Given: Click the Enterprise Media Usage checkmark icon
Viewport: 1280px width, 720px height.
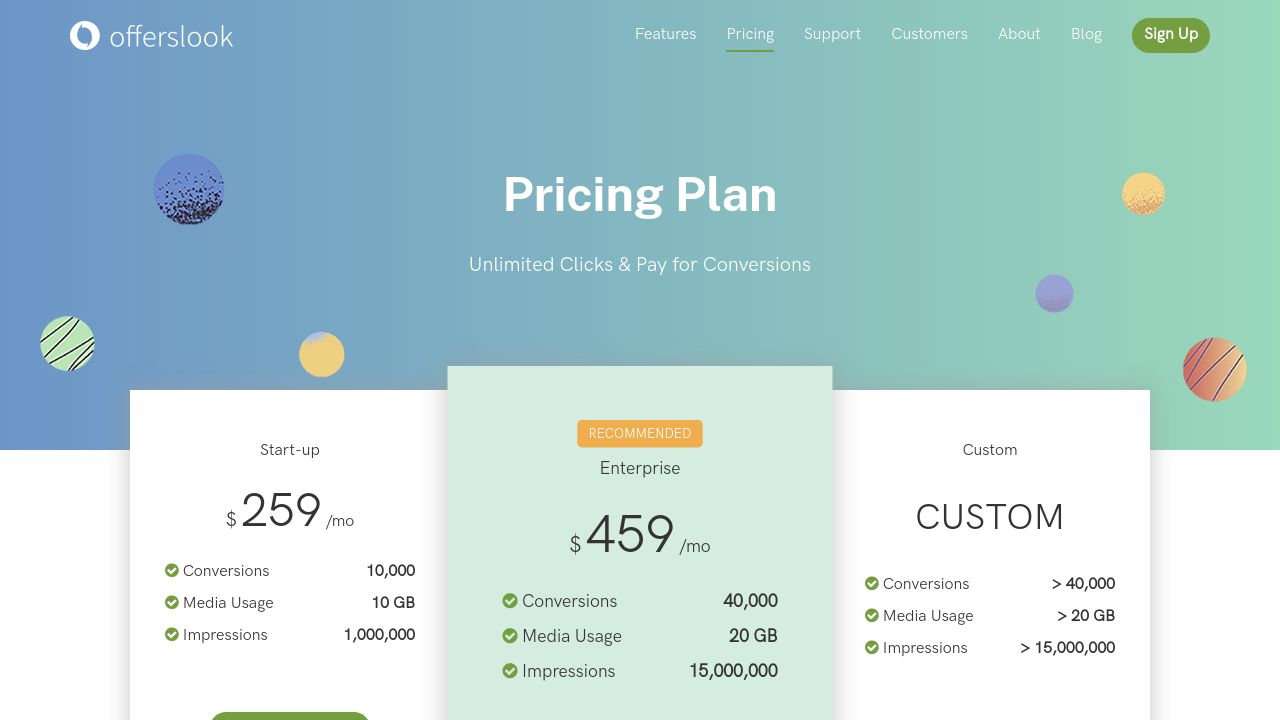Looking at the screenshot, I should pos(510,636).
